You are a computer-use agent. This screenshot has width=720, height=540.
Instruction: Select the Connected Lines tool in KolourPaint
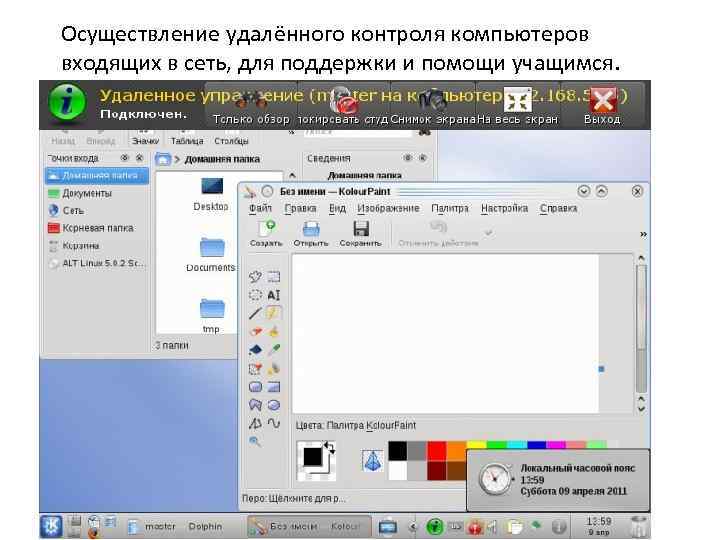(x=255, y=423)
